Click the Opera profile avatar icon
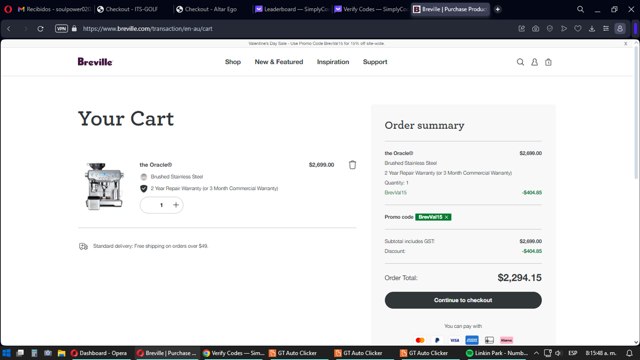The image size is (640, 360). [x=620, y=29]
